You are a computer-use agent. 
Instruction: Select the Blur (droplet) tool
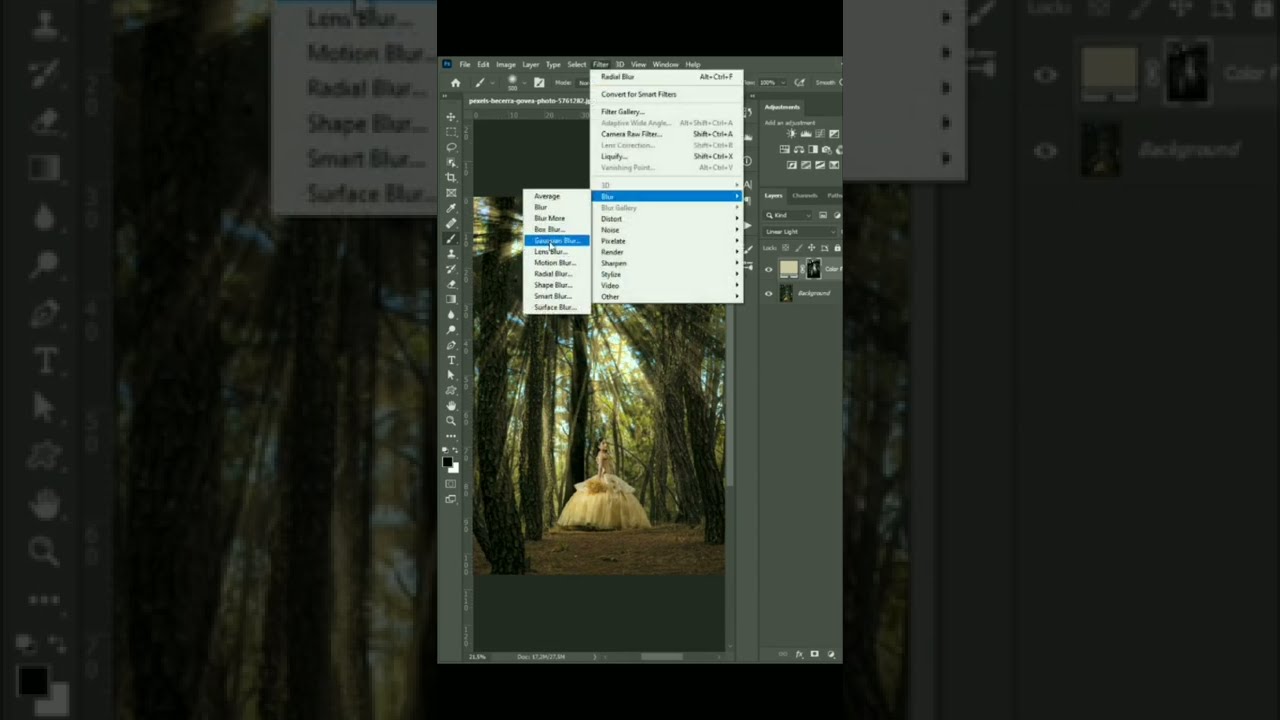451,314
